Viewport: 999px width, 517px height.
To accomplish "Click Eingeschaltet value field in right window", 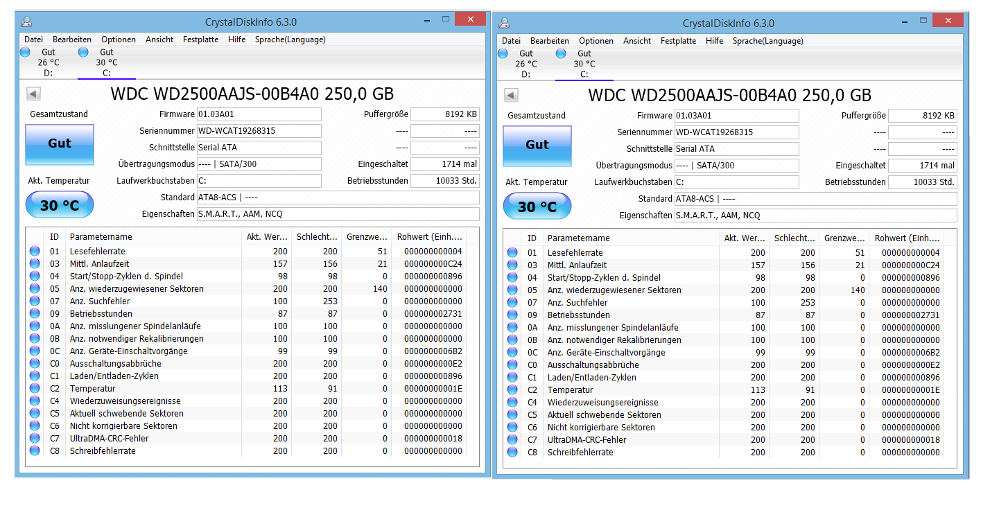I will (x=923, y=165).
